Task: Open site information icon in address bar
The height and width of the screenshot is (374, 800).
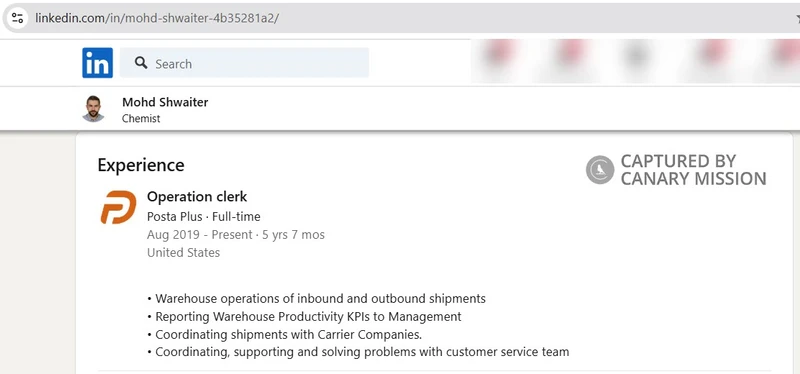Action: tap(17, 18)
